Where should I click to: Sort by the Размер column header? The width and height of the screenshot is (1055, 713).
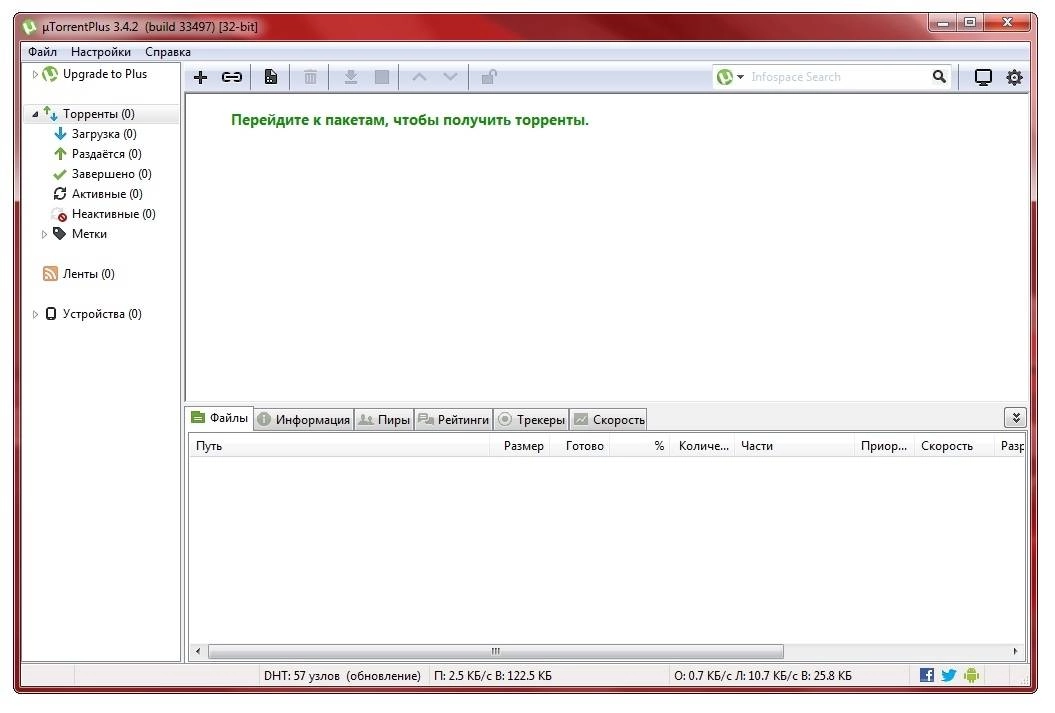(520, 446)
